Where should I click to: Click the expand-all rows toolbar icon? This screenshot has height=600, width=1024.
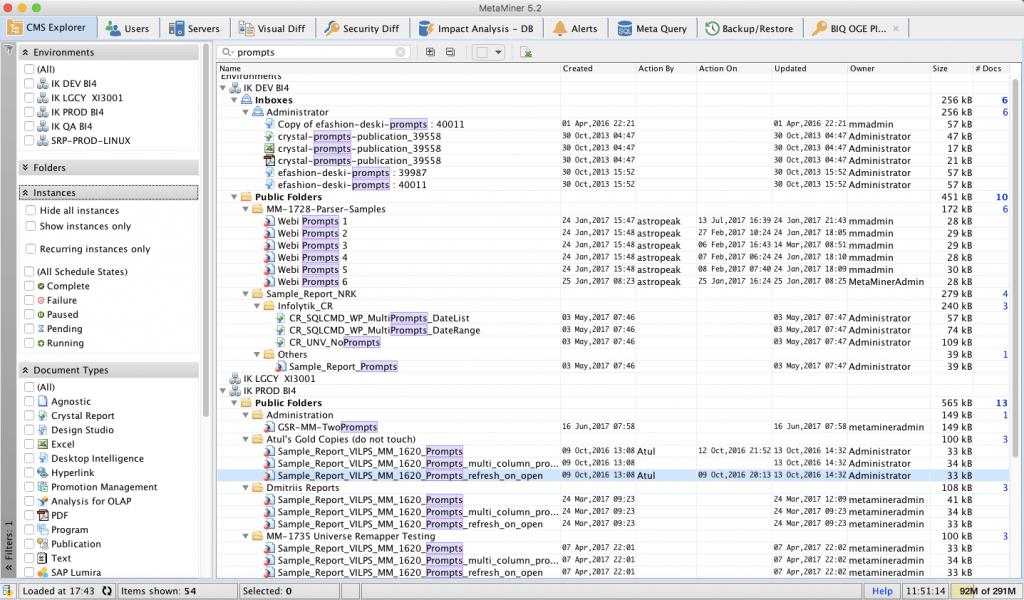click(430, 52)
